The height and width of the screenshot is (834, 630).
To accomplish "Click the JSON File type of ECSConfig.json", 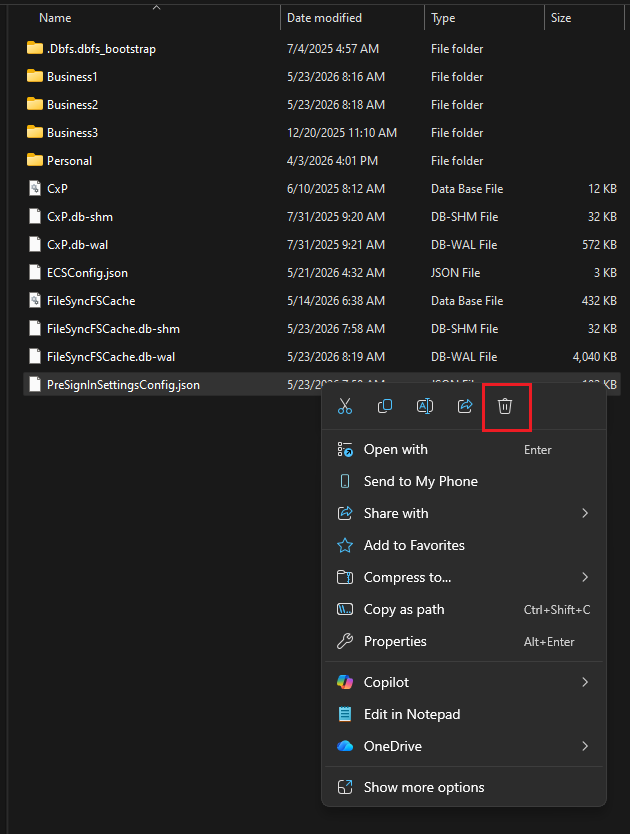I will point(455,272).
